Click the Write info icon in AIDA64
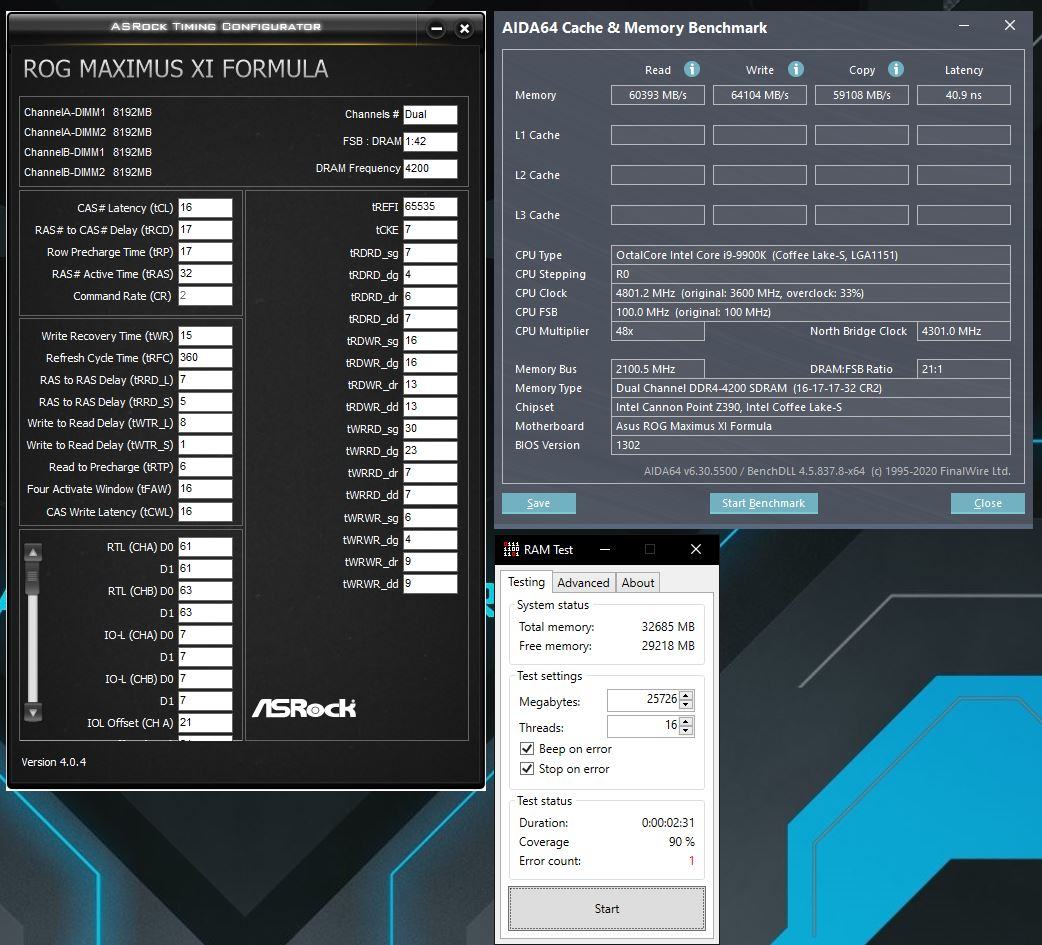Image resolution: width=1042 pixels, height=945 pixels. coord(795,69)
